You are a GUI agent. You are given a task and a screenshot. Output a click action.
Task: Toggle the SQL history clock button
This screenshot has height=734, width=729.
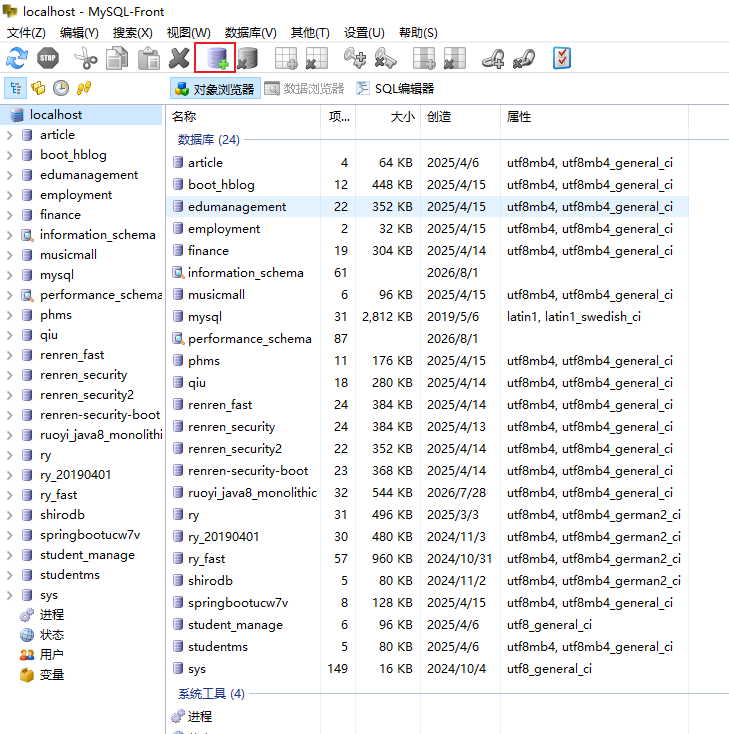point(61,88)
